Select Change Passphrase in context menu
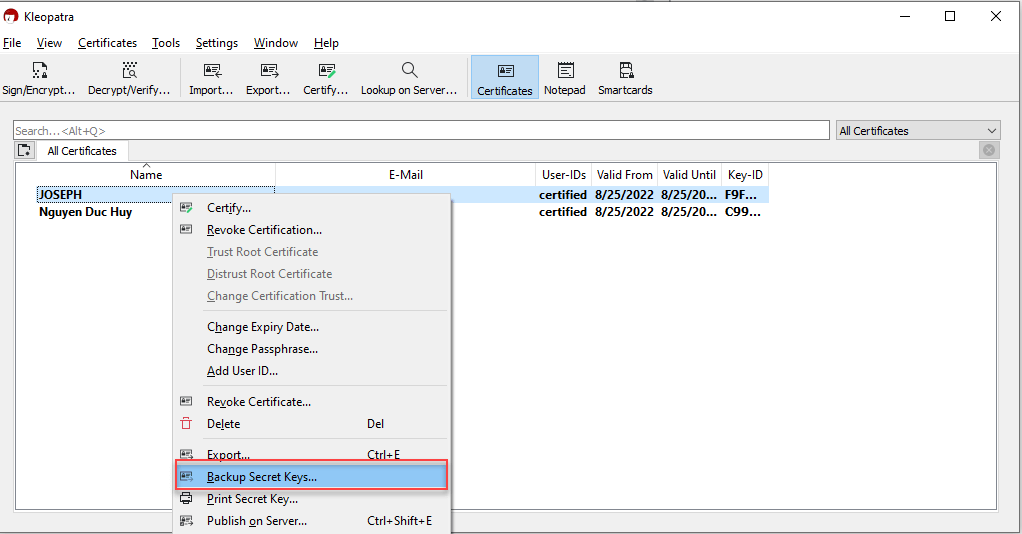This screenshot has width=1022, height=534. pos(262,349)
